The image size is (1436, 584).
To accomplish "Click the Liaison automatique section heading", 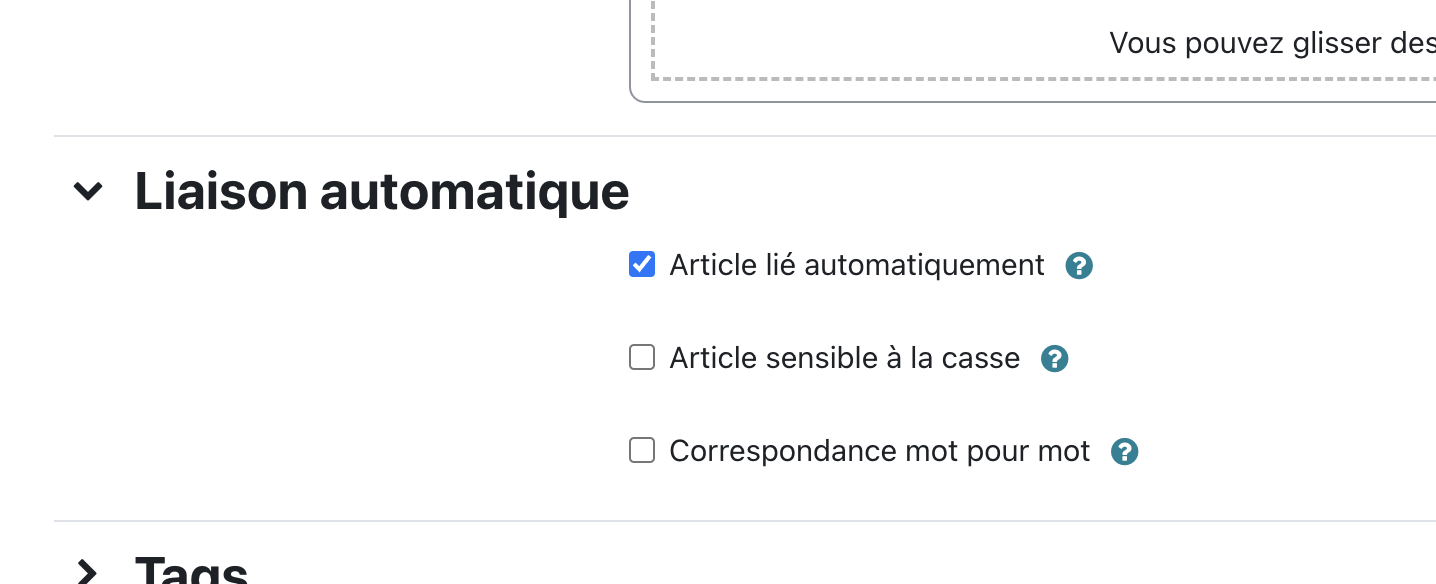I will pos(382,191).
